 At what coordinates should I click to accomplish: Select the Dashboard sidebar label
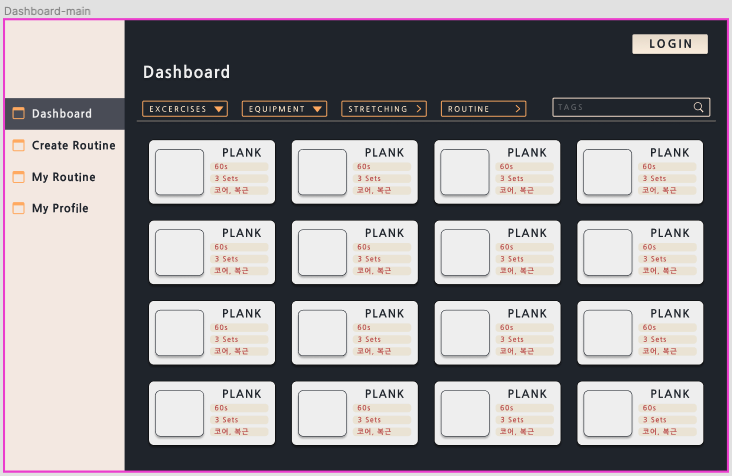[x=62, y=113]
